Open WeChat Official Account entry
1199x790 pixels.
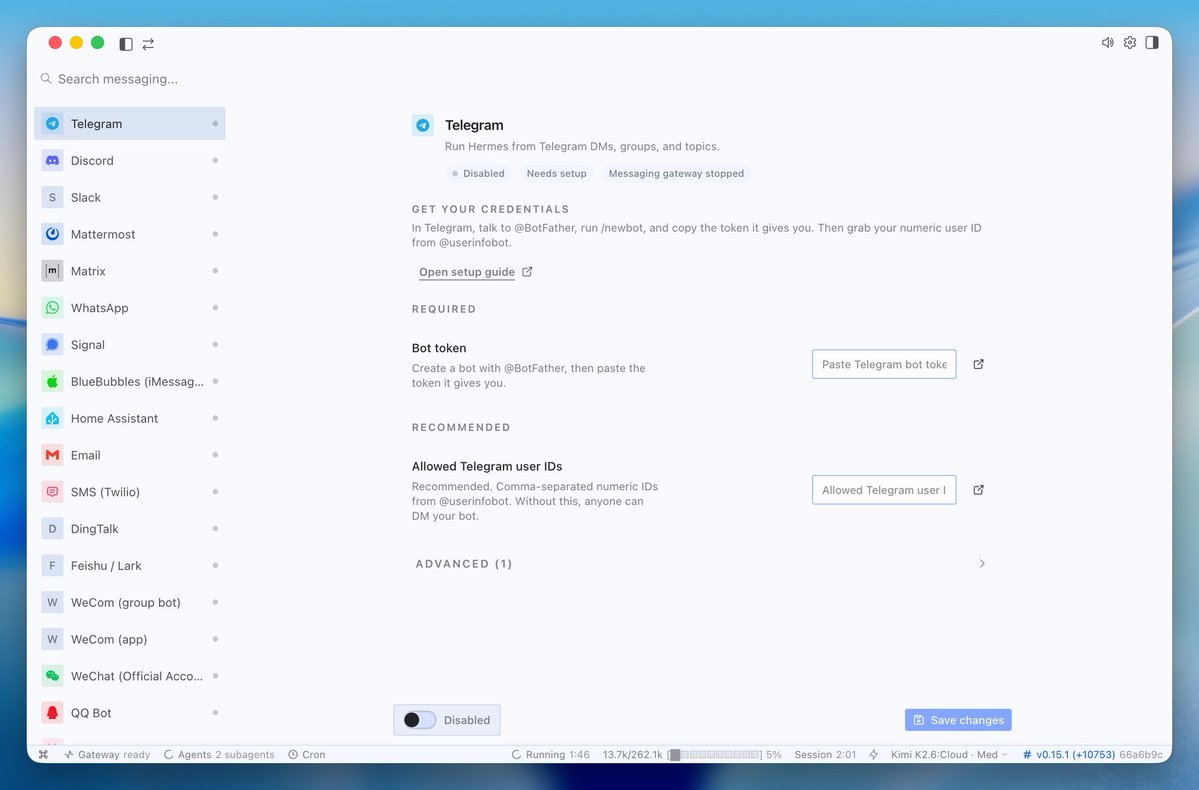click(129, 676)
